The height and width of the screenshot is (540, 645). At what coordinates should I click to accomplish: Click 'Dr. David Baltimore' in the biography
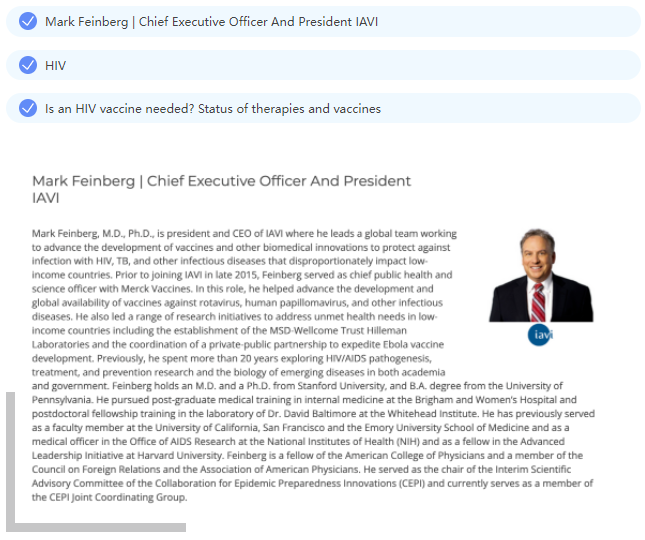[x=309, y=414]
